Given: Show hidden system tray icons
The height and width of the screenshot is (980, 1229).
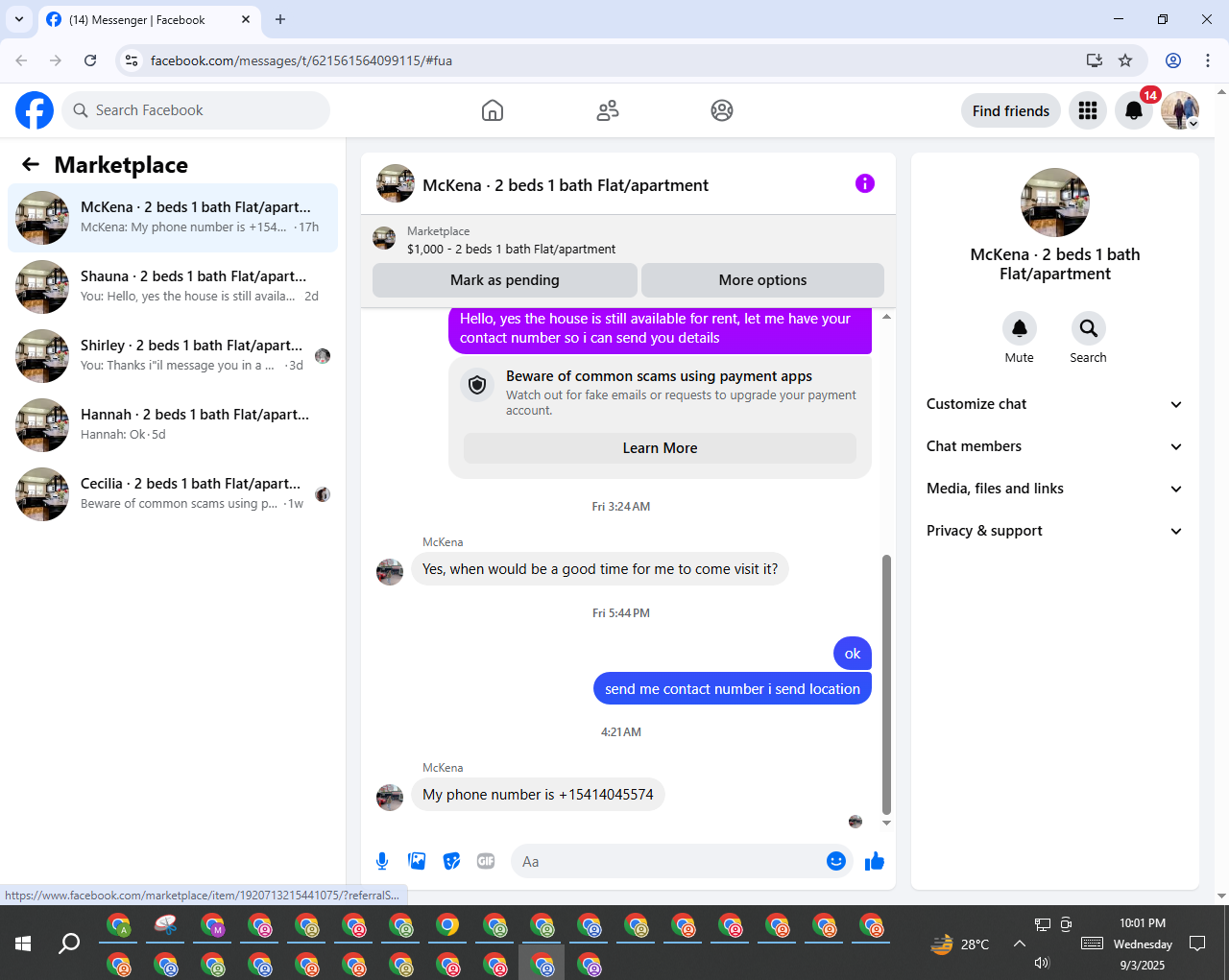Looking at the screenshot, I should point(1020,944).
